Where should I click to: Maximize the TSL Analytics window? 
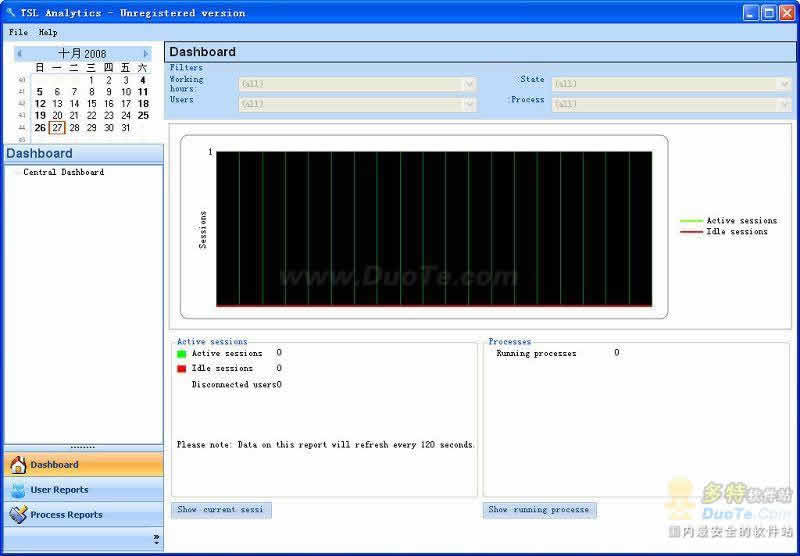coord(769,13)
